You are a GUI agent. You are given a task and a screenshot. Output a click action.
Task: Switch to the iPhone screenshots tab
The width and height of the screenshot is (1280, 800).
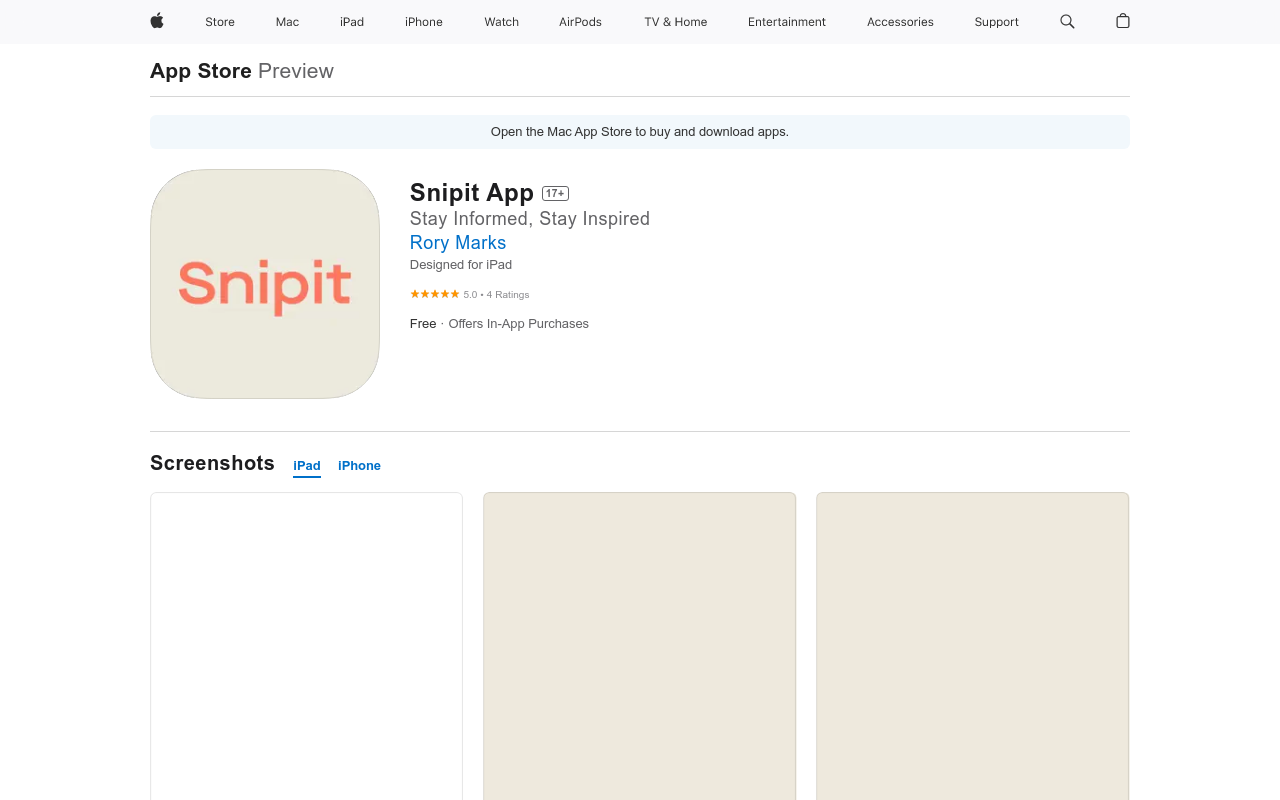pos(359,466)
